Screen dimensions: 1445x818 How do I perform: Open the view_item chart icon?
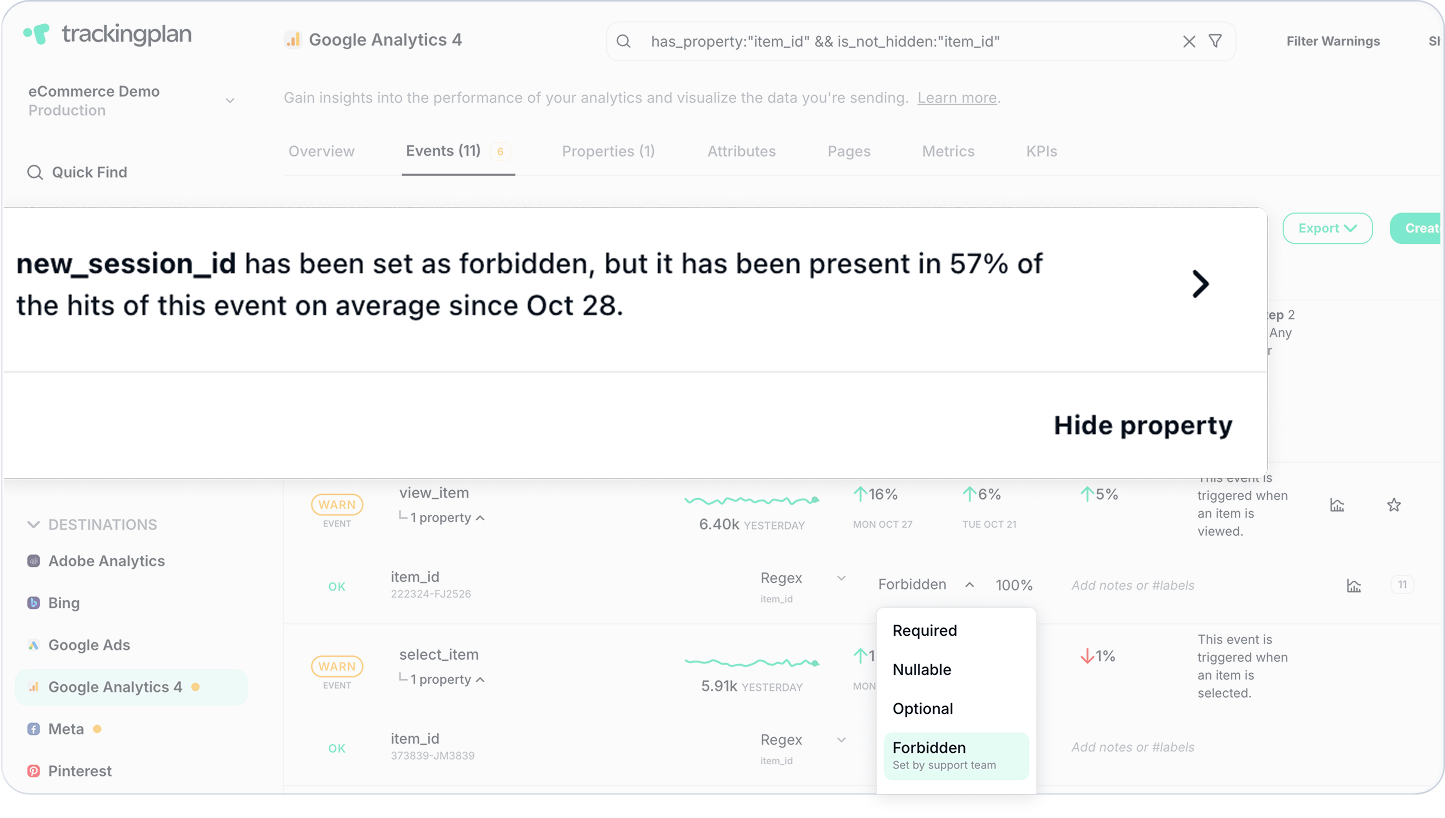click(x=1337, y=505)
